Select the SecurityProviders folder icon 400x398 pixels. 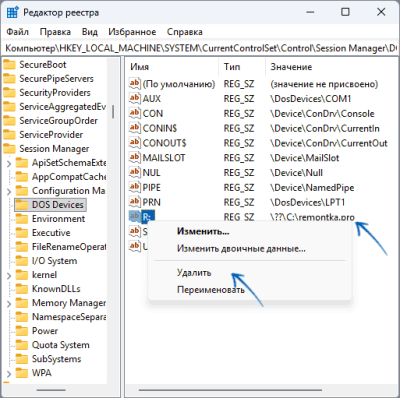coord(9,93)
